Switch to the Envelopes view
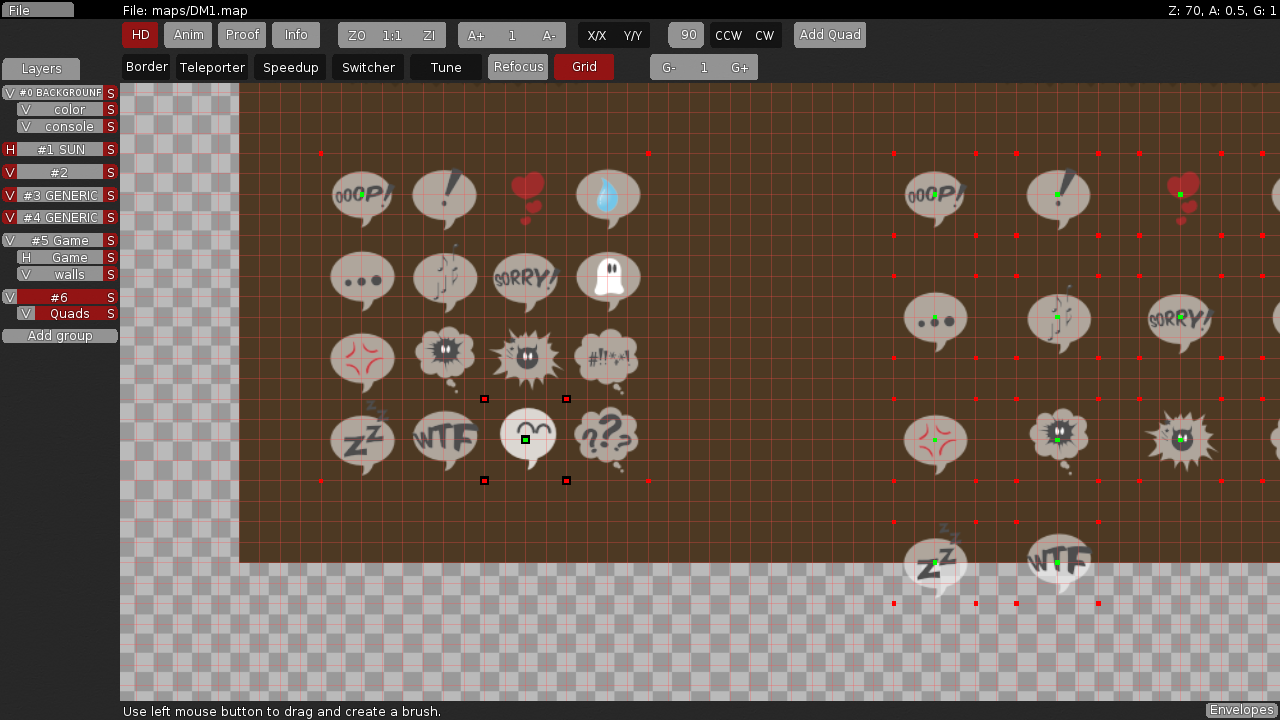 pyautogui.click(x=1241, y=709)
